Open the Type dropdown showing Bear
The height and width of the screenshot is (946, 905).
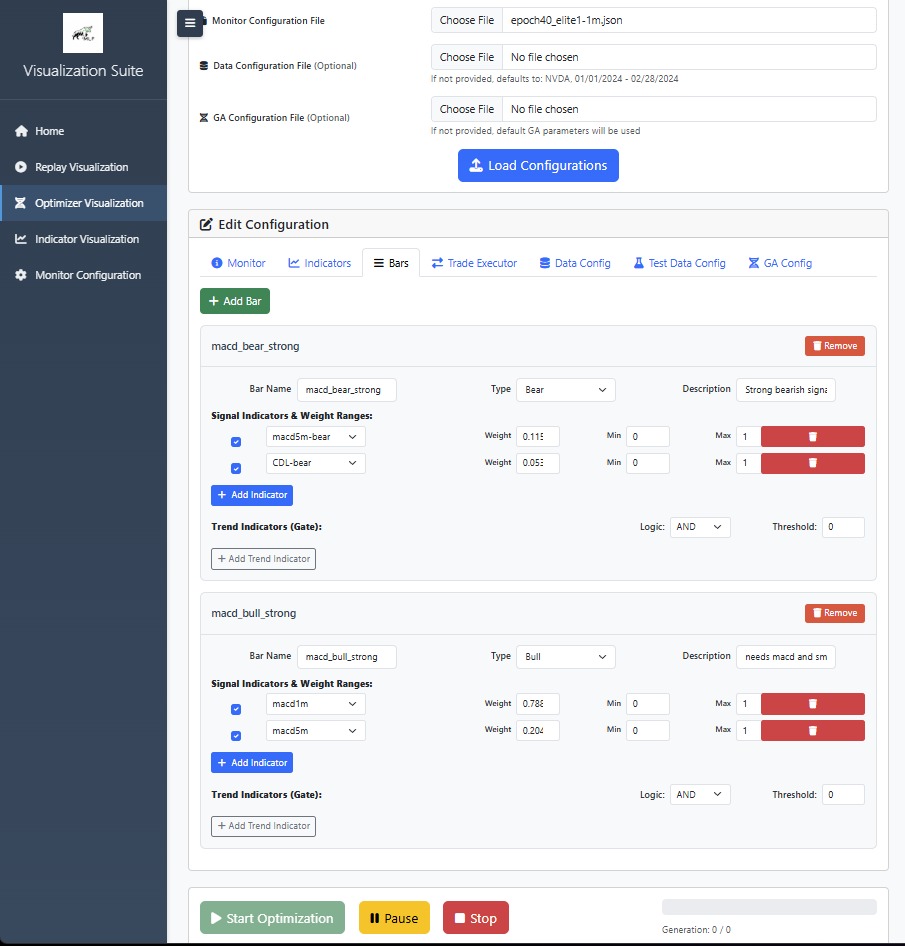pyautogui.click(x=565, y=390)
